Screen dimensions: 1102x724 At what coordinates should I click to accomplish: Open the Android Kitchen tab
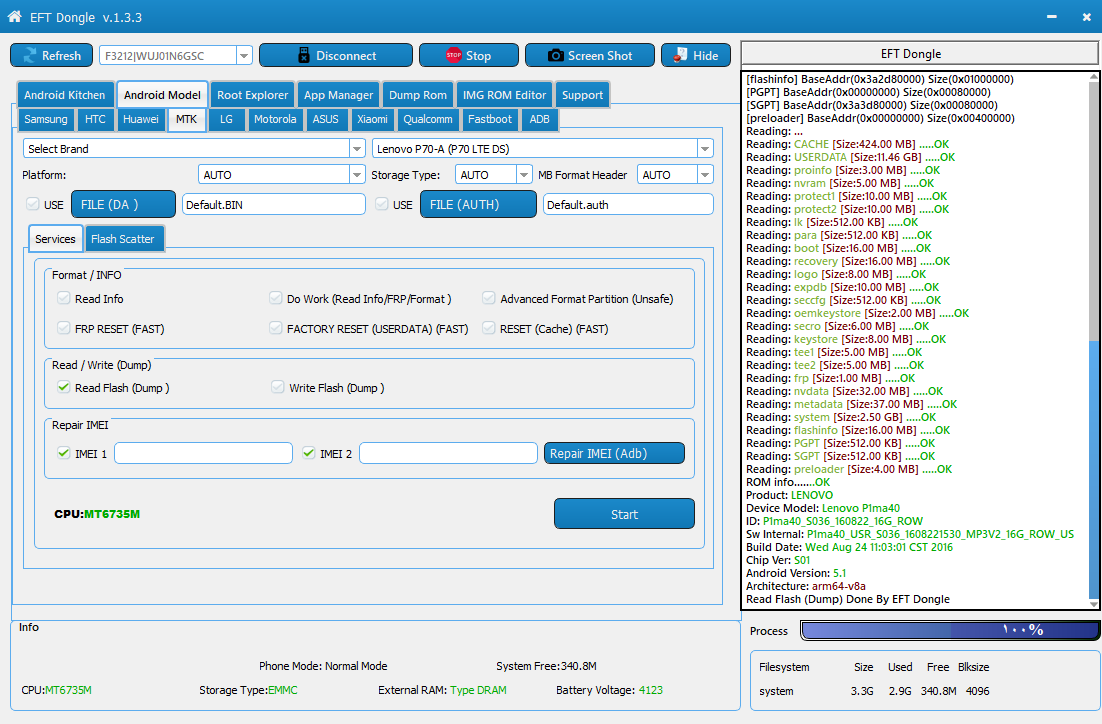[65, 95]
